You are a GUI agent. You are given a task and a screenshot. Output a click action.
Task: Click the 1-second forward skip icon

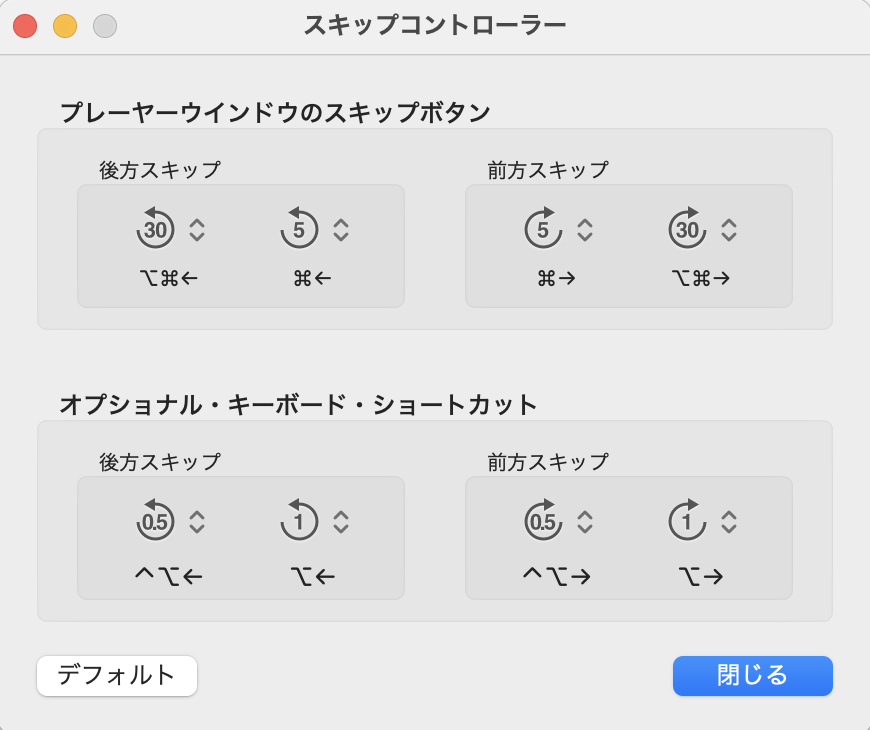pyautogui.click(x=687, y=520)
